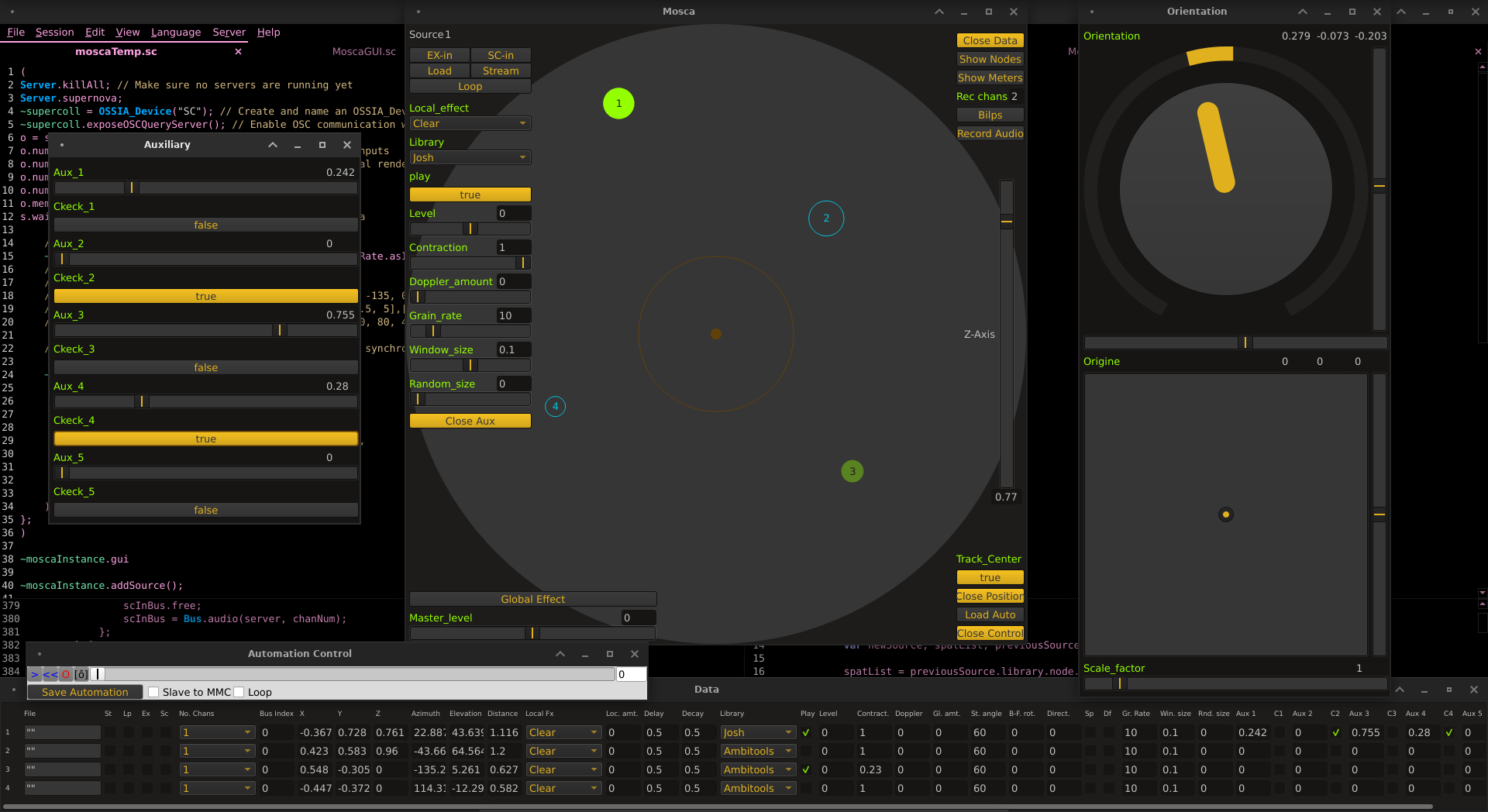Uncheck Play checkbox in Data row 1
Image resolution: width=1488 pixels, height=812 pixels.
coord(806,732)
